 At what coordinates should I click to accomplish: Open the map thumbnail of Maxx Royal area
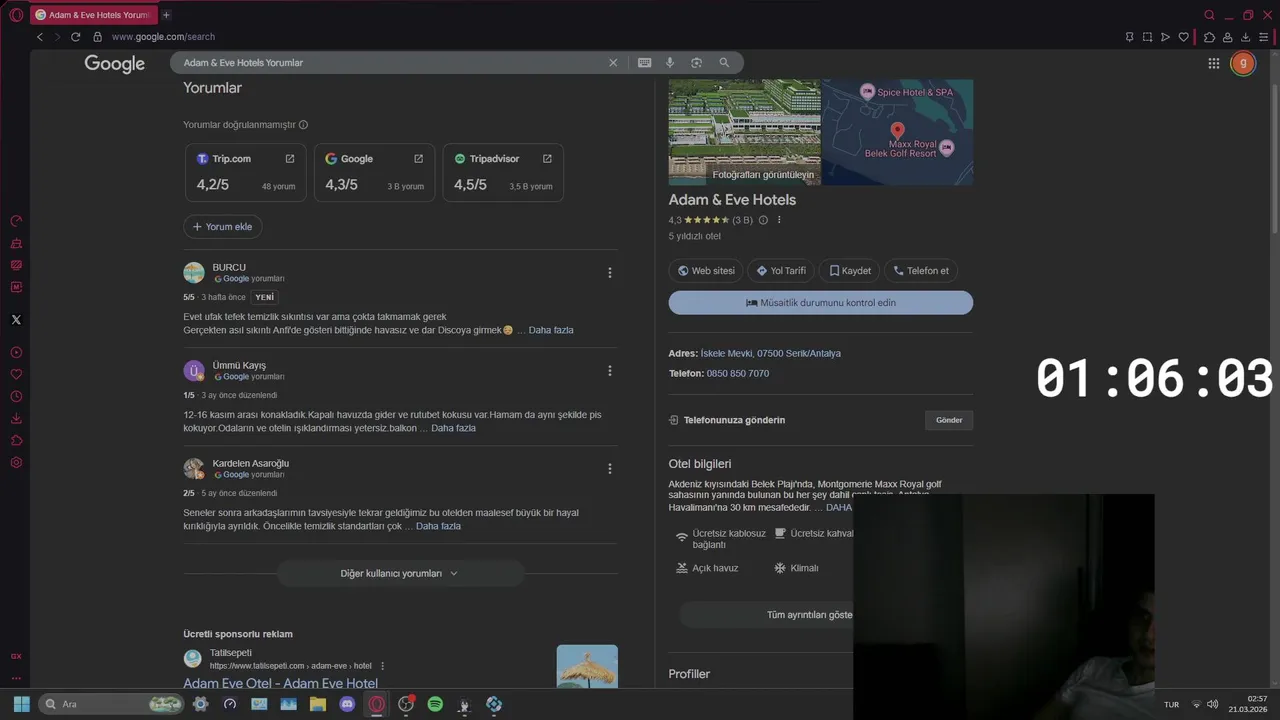click(x=897, y=132)
